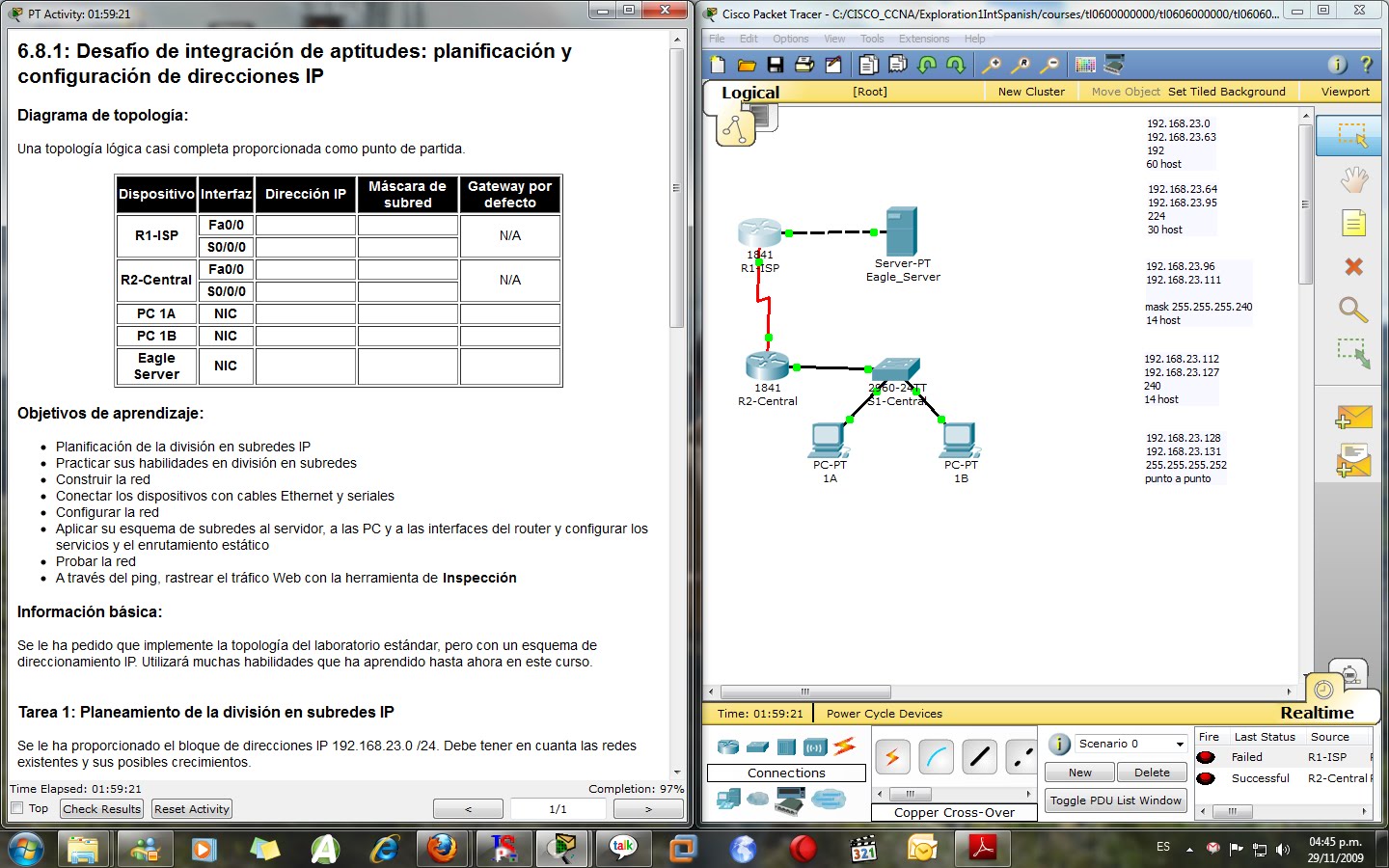Screen dimensions: 1389x868
Task: Choose the Move Layout hand tool
Action: click(1353, 179)
